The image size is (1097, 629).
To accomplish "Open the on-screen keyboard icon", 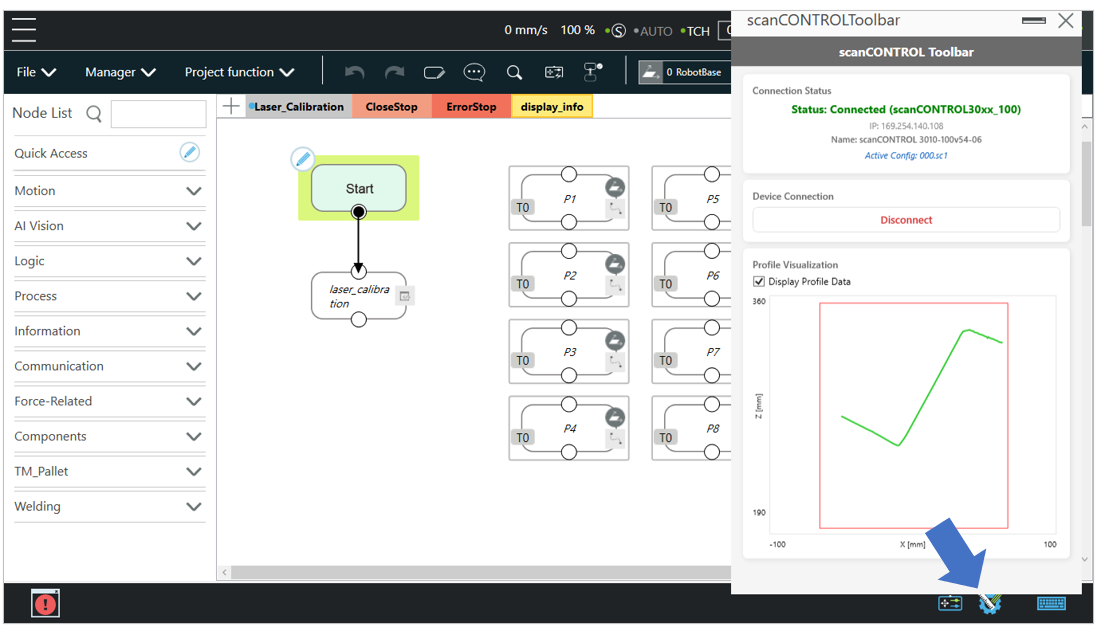I will pyautogui.click(x=1051, y=603).
